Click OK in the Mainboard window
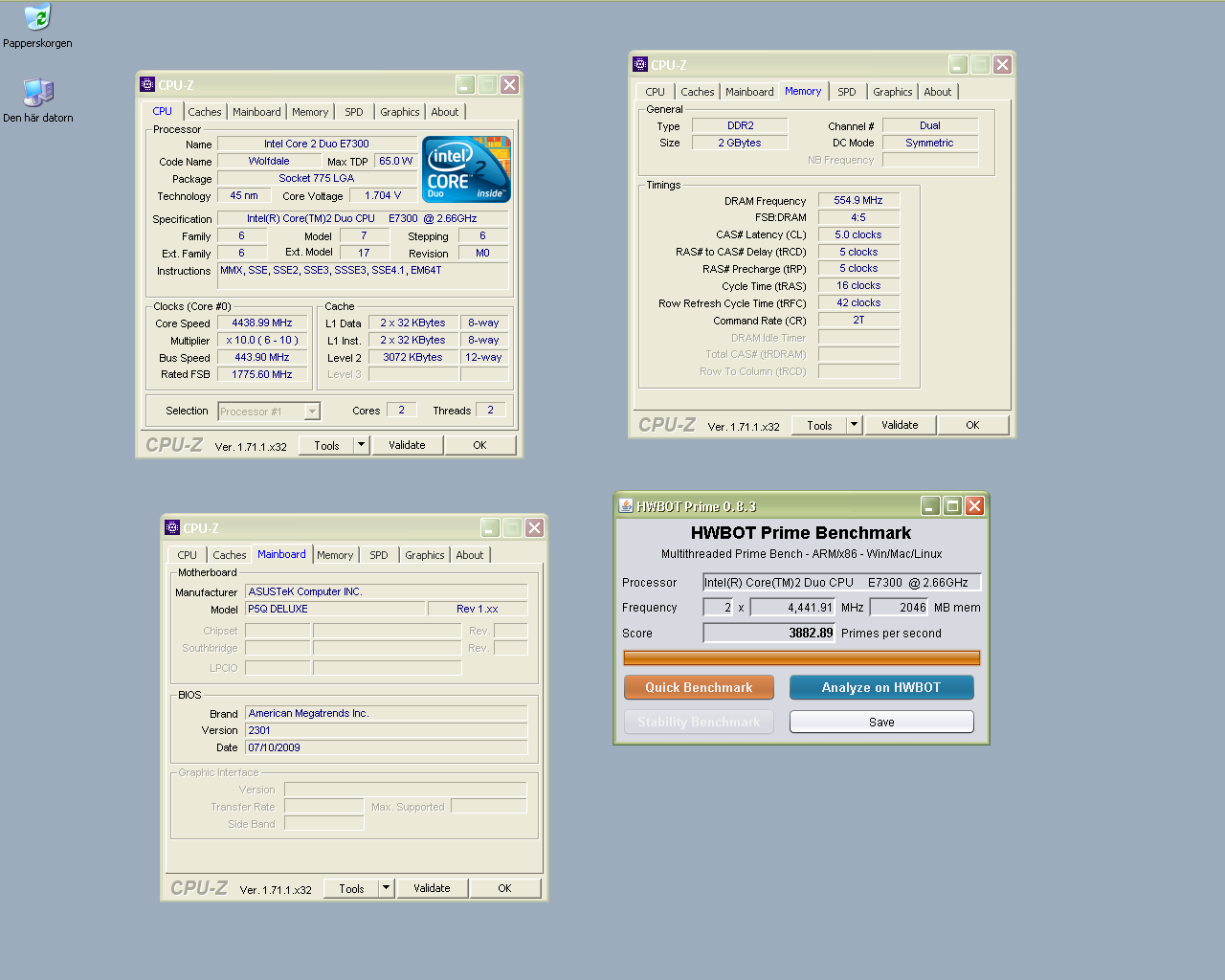The width and height of the screenshot is (1225, 980). (504, 888)
